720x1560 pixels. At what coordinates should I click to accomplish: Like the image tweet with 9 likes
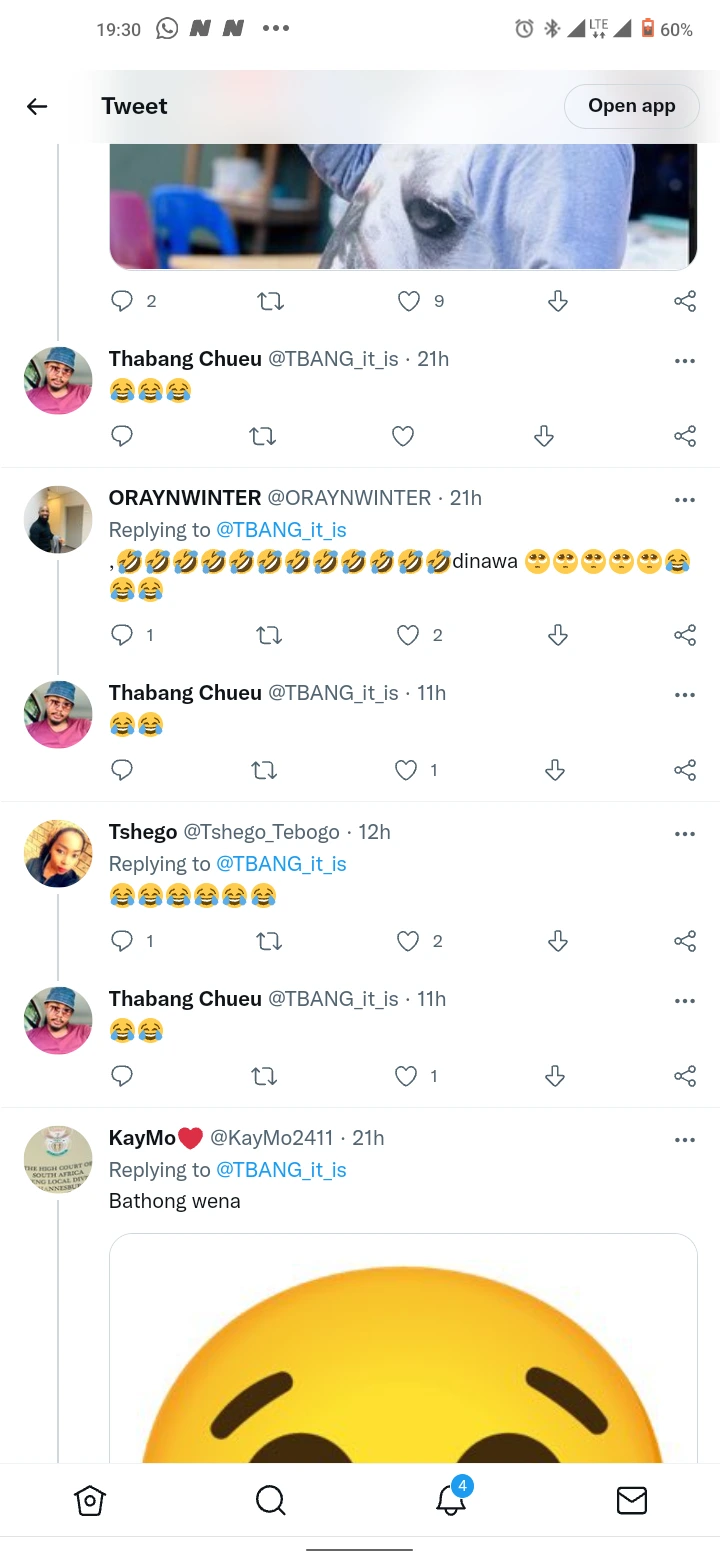409,301
